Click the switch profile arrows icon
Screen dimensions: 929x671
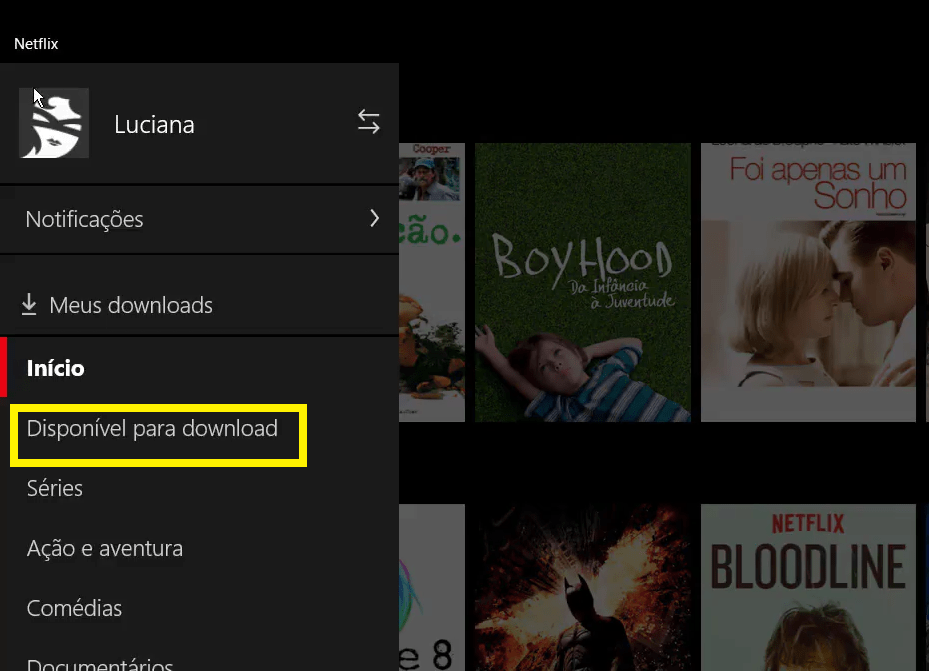coord(369,122)
